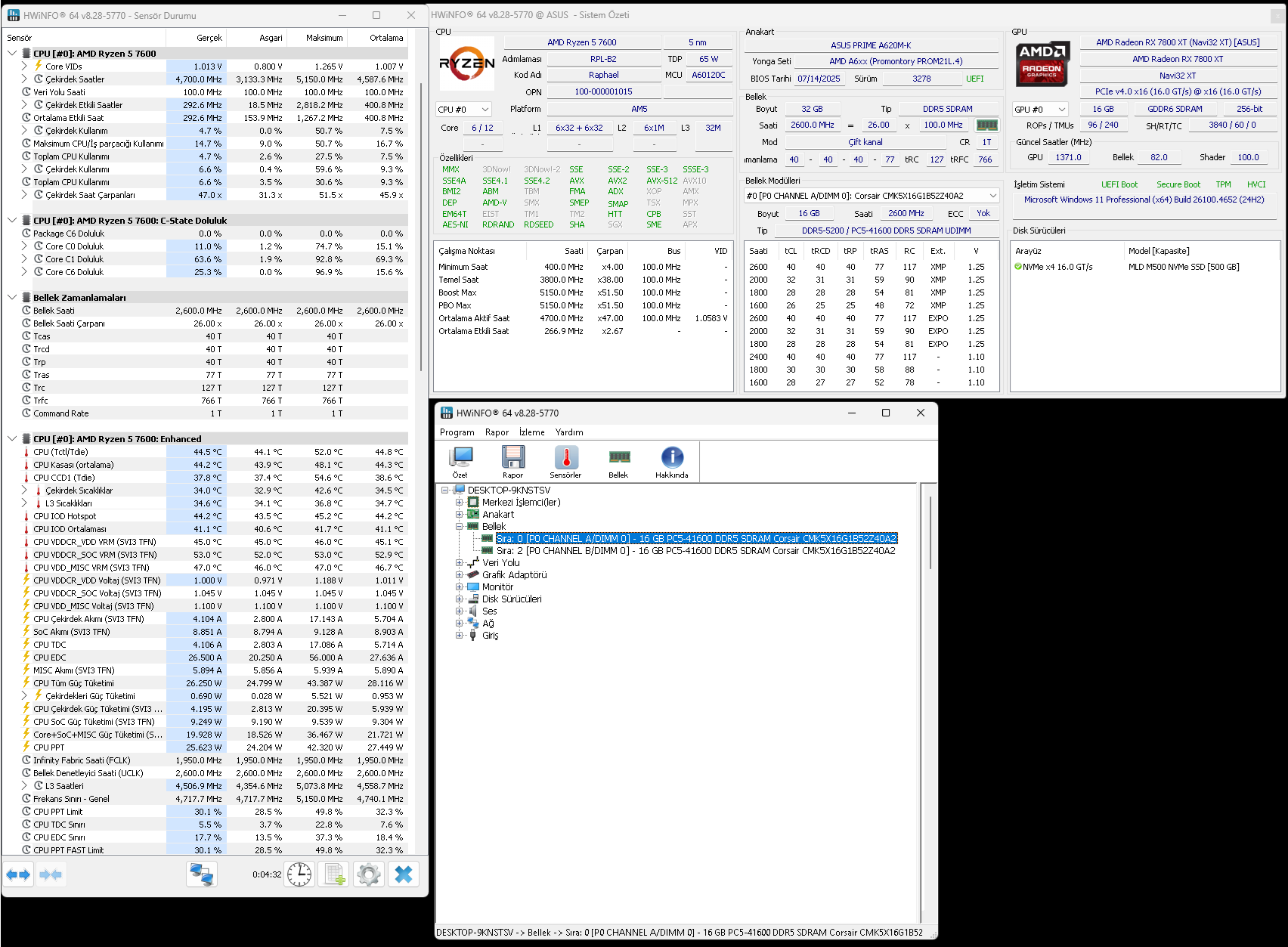This screenshot has width=1288, height=947.
Task: Click BIOS version value 3278
Action: click(921, 79)
